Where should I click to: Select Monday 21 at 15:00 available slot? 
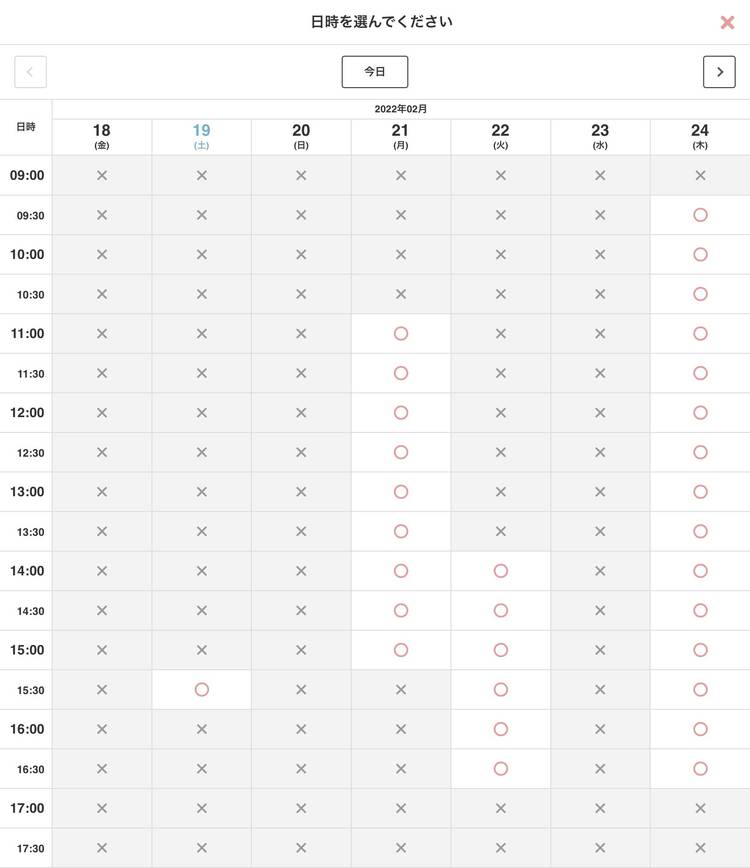pos(401,650)
